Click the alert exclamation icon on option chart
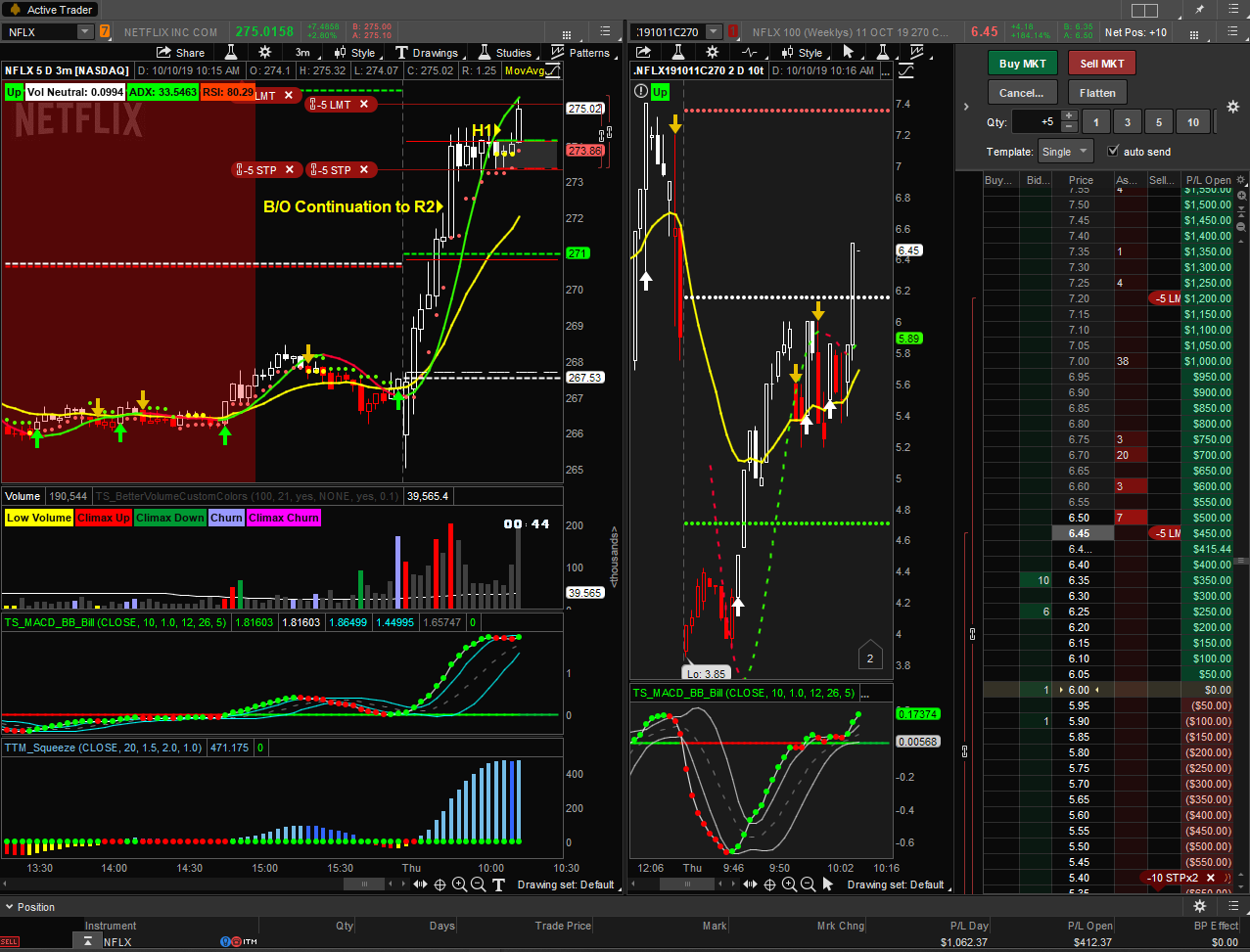 pos(640,91)
